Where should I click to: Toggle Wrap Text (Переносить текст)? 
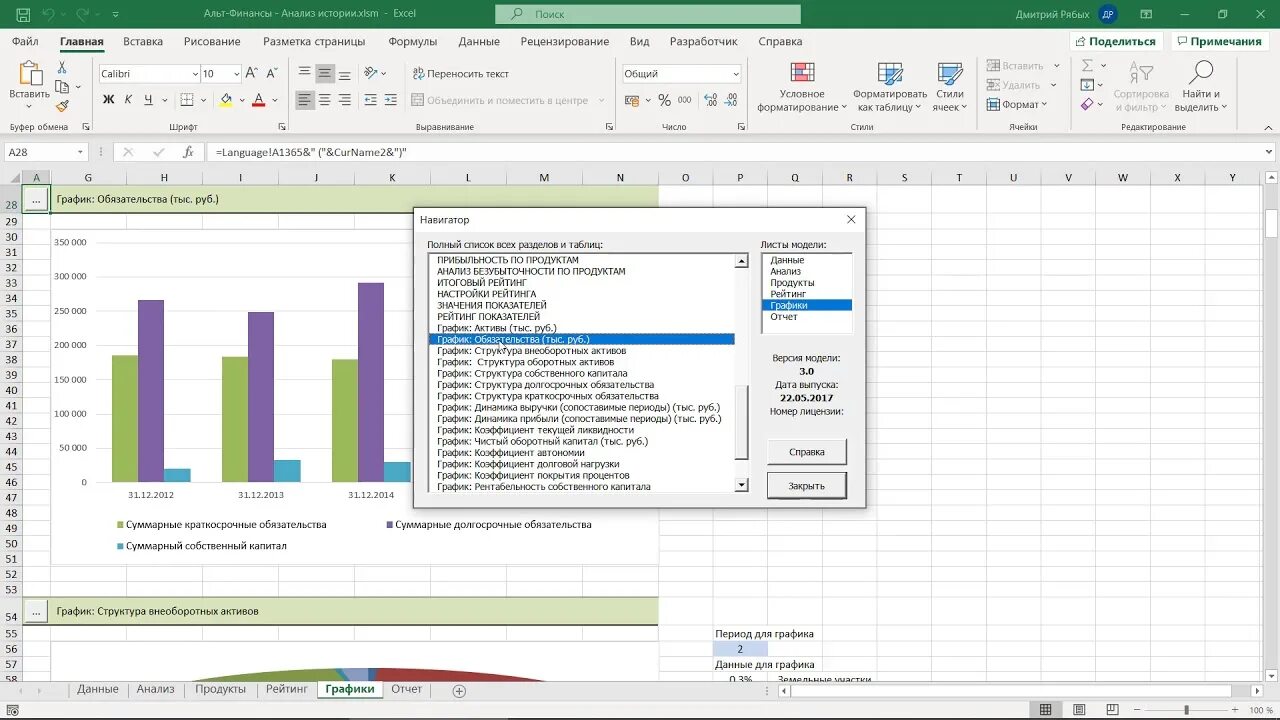[x=460, y=74]
